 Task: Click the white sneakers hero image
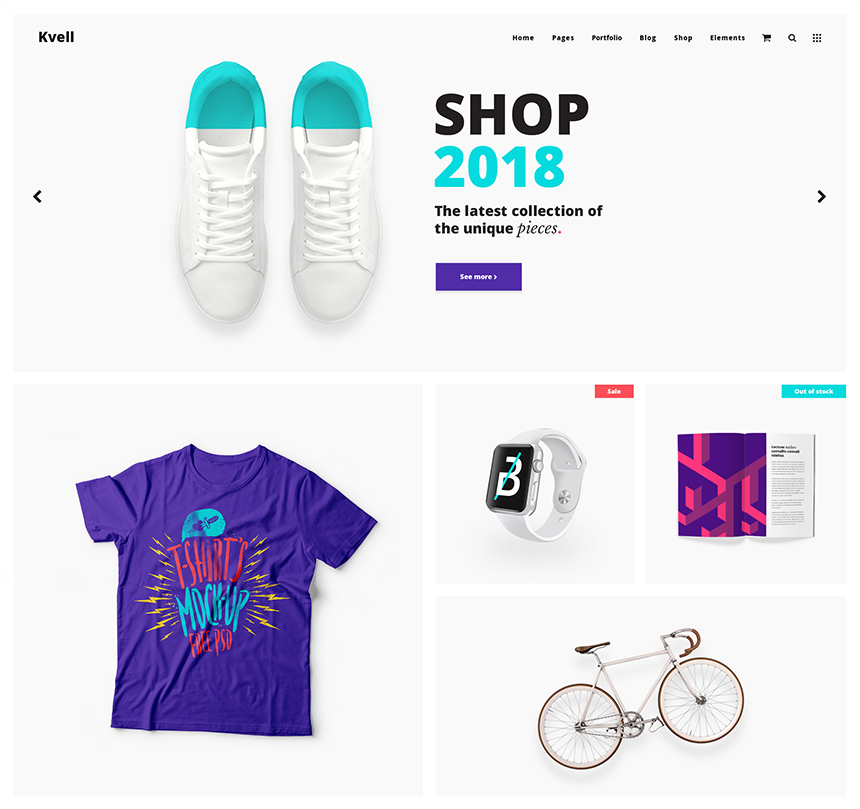click(279, 192)
